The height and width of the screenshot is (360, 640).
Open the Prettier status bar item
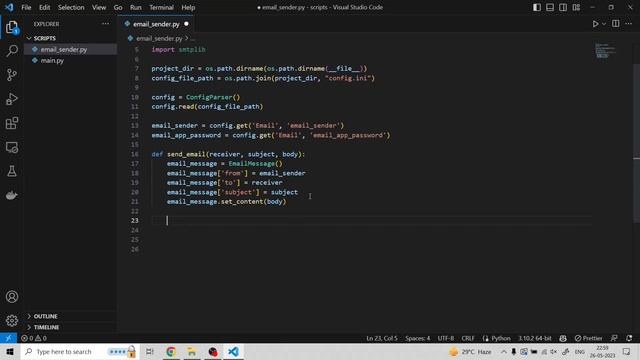point(588,338)
